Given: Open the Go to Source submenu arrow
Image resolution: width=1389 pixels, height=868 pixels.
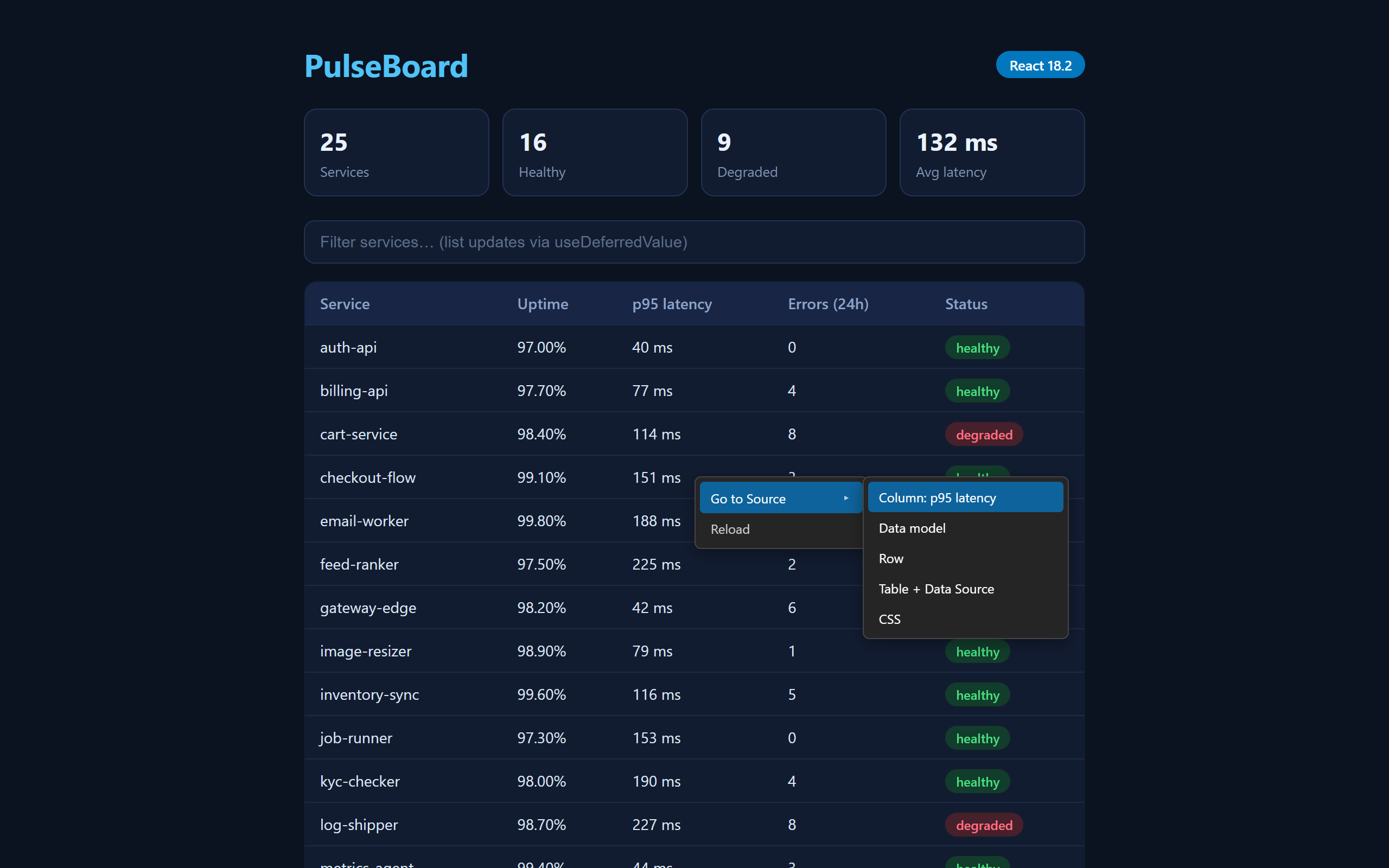Looking at the screenshot, I should pos(845,499).
